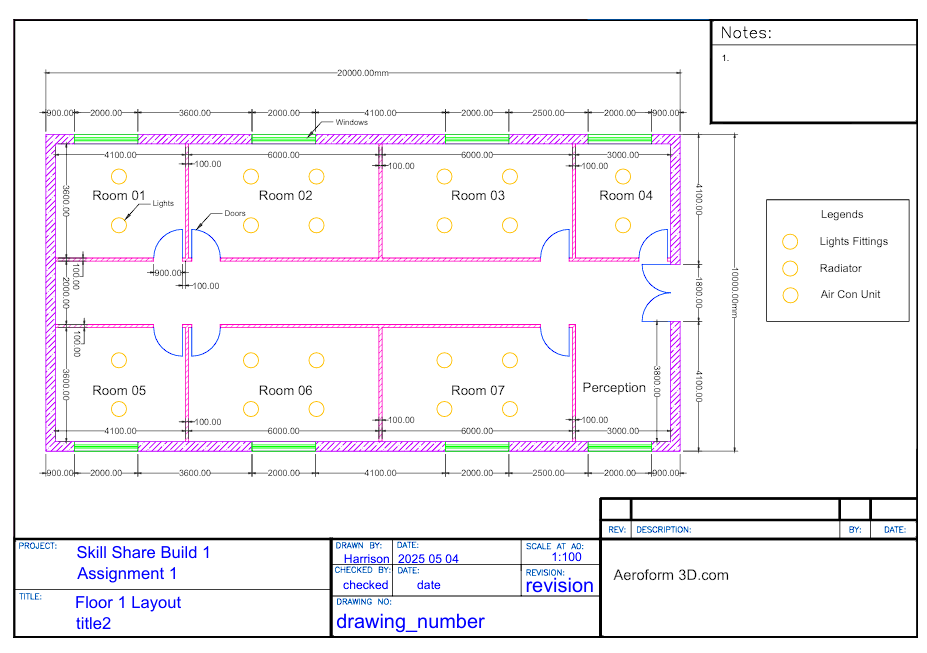Select the 'Room 07' label

point(478,391)
